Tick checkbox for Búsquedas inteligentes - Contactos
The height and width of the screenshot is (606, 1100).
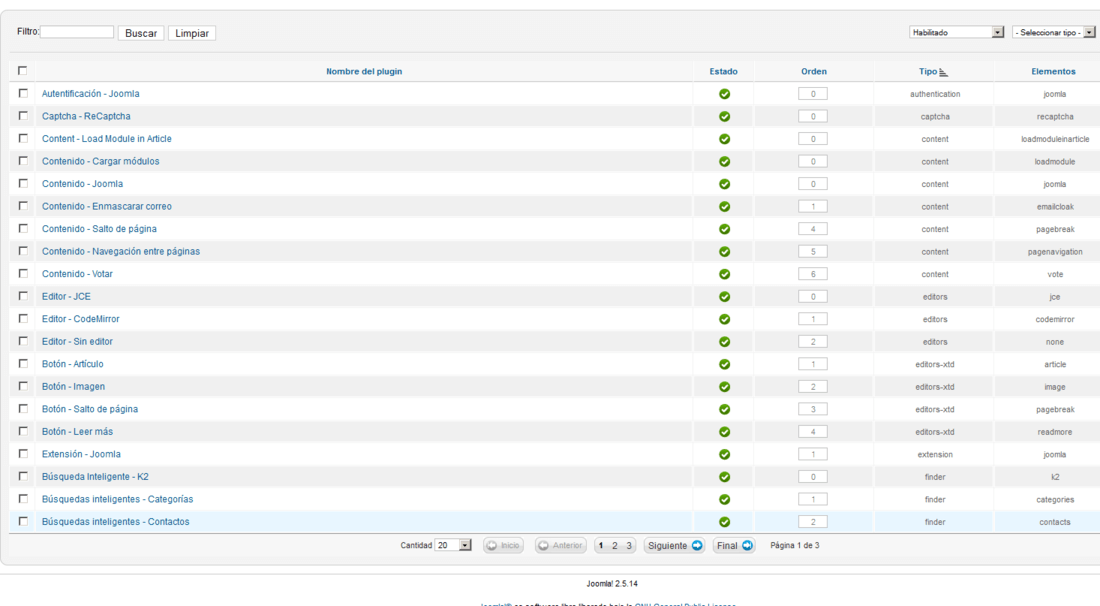[23, 521]
